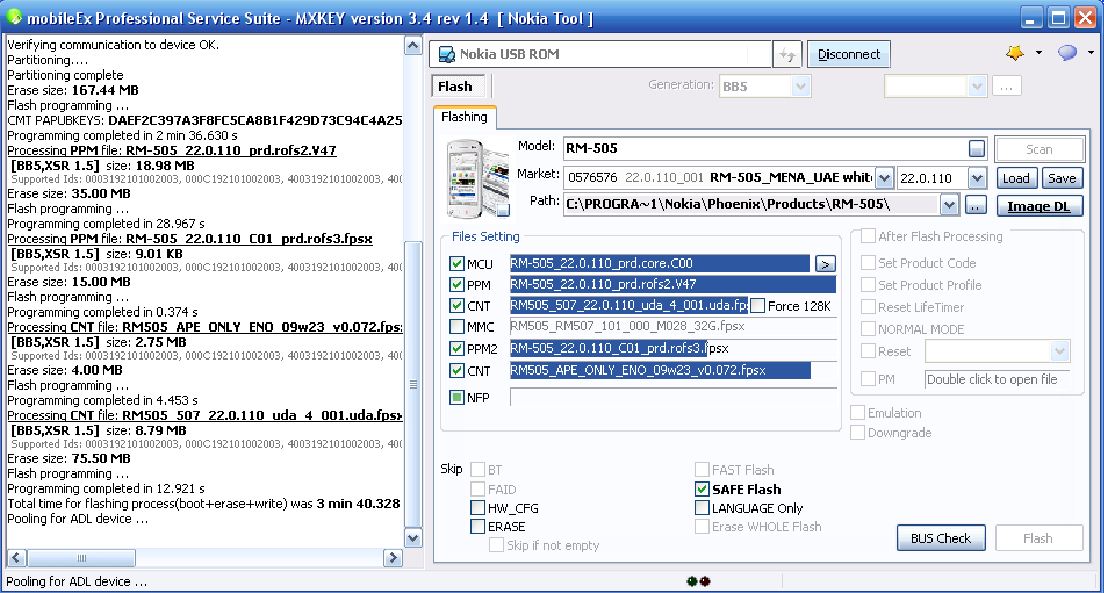Select the MCU file name field
The height and width of the screenshot is (593, 1104).
click(x=660, y=263)
